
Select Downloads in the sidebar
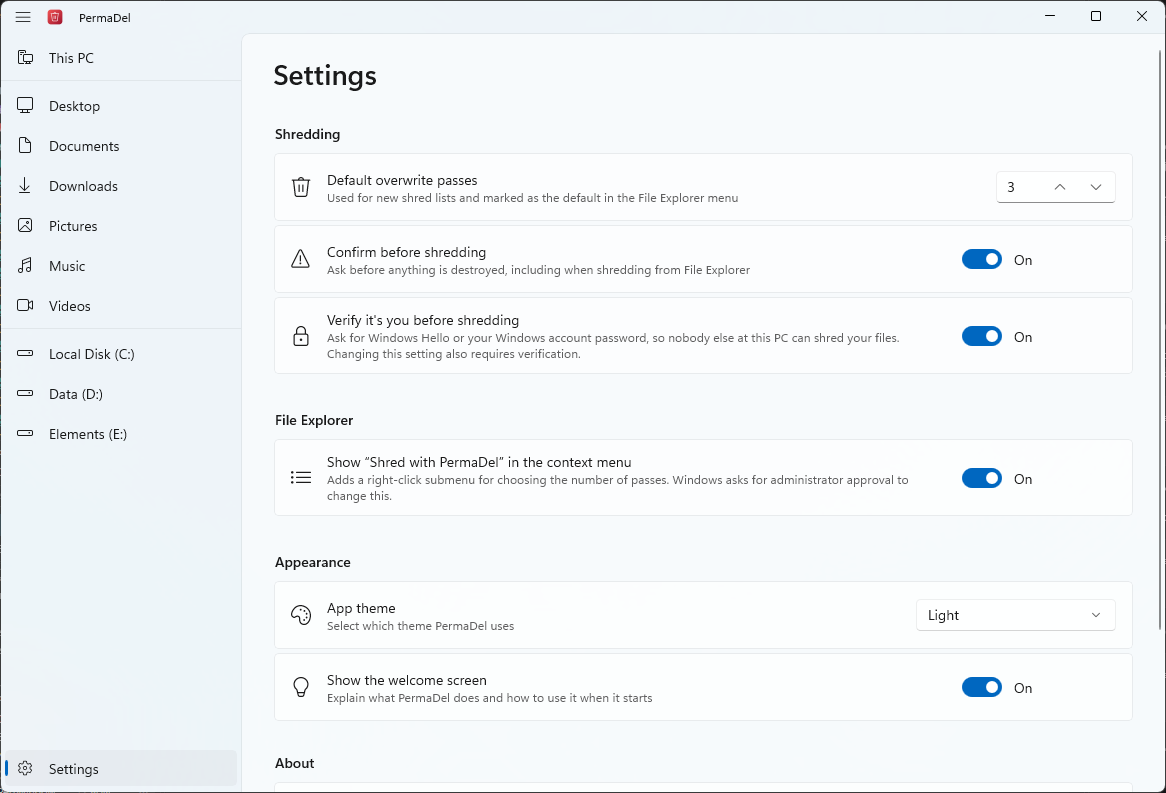(121, 186)
